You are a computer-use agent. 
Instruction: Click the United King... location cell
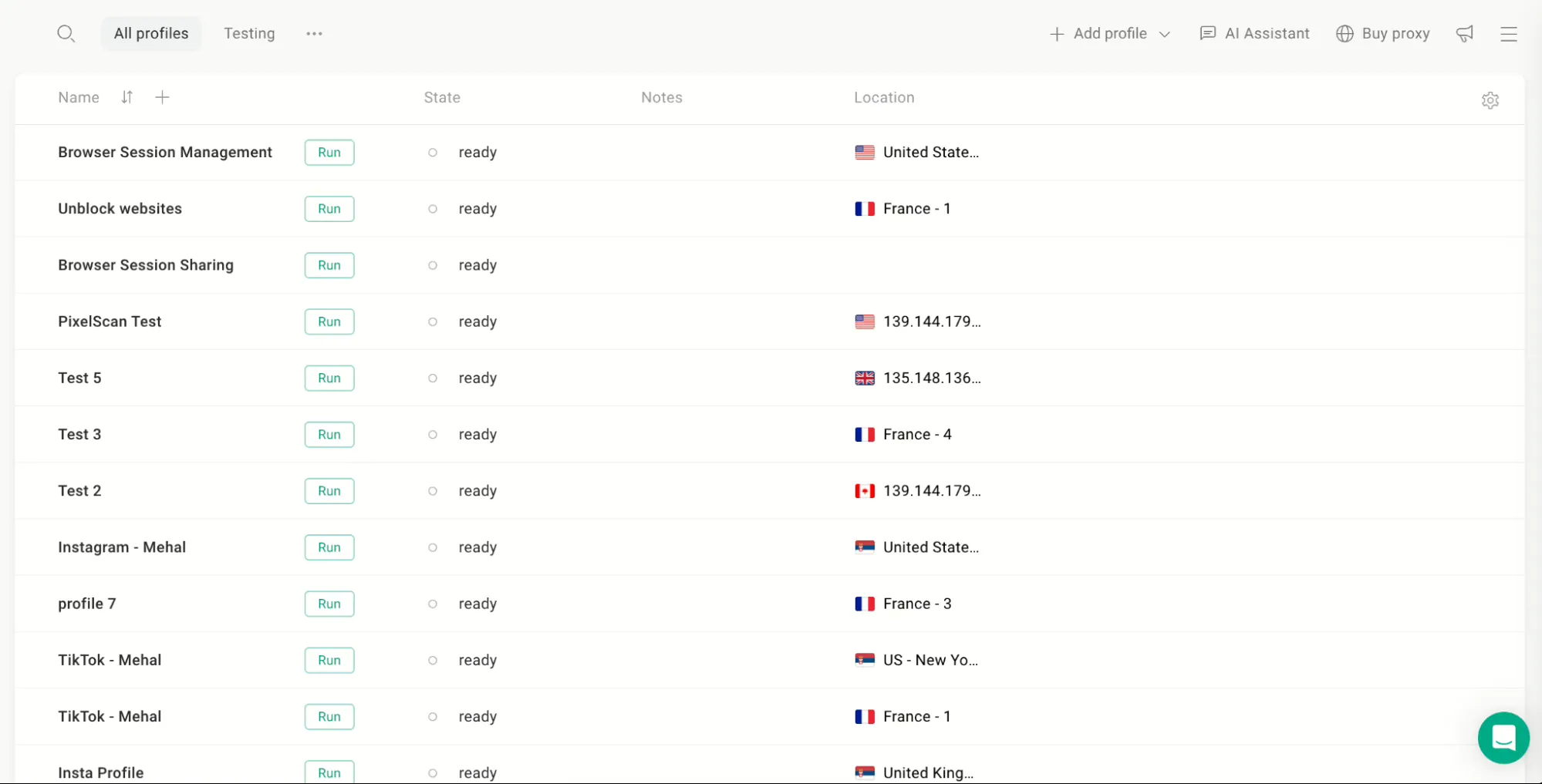click(x=914, y=772)
